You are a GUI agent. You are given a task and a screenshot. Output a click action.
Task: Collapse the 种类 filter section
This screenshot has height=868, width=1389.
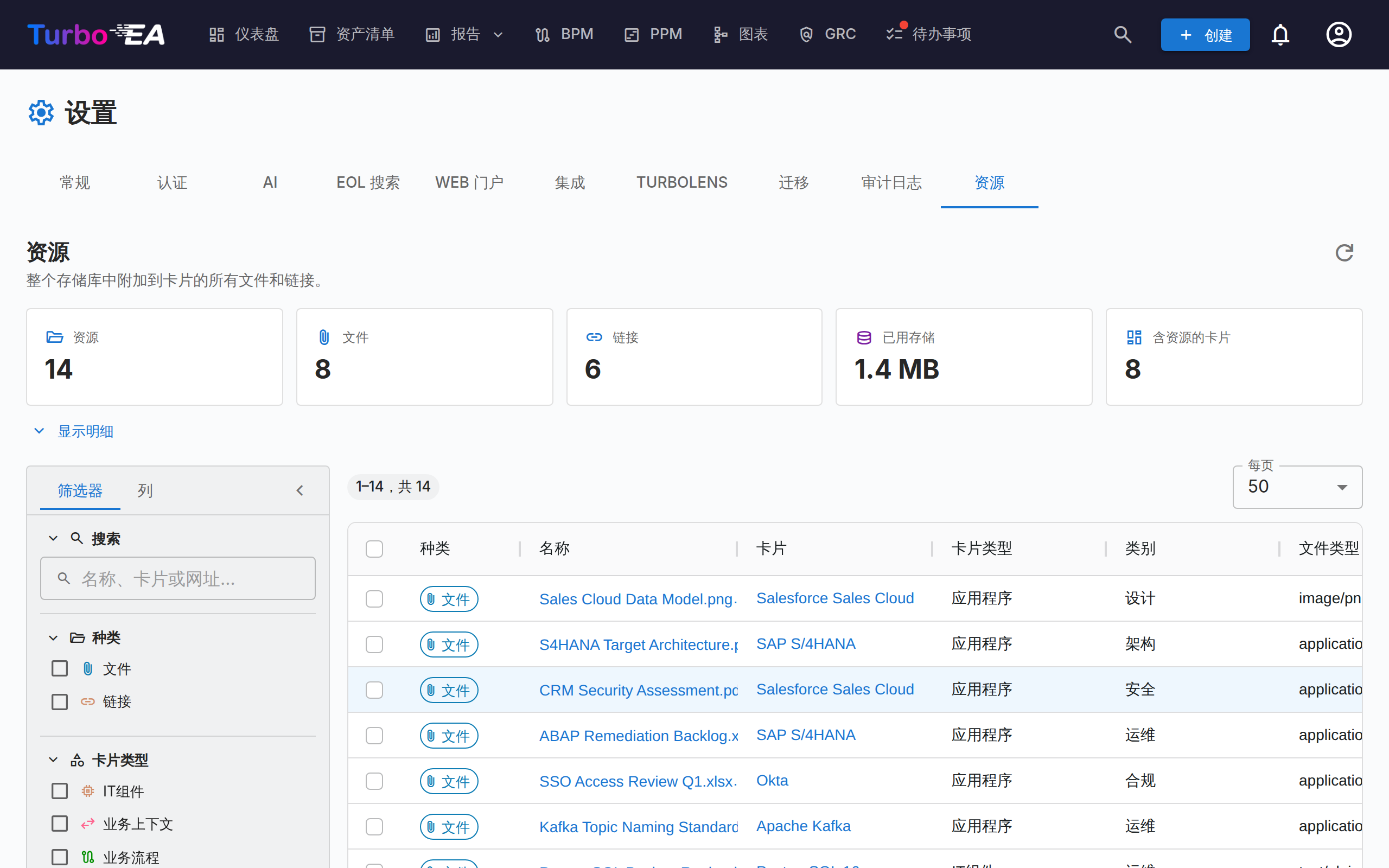53,638
